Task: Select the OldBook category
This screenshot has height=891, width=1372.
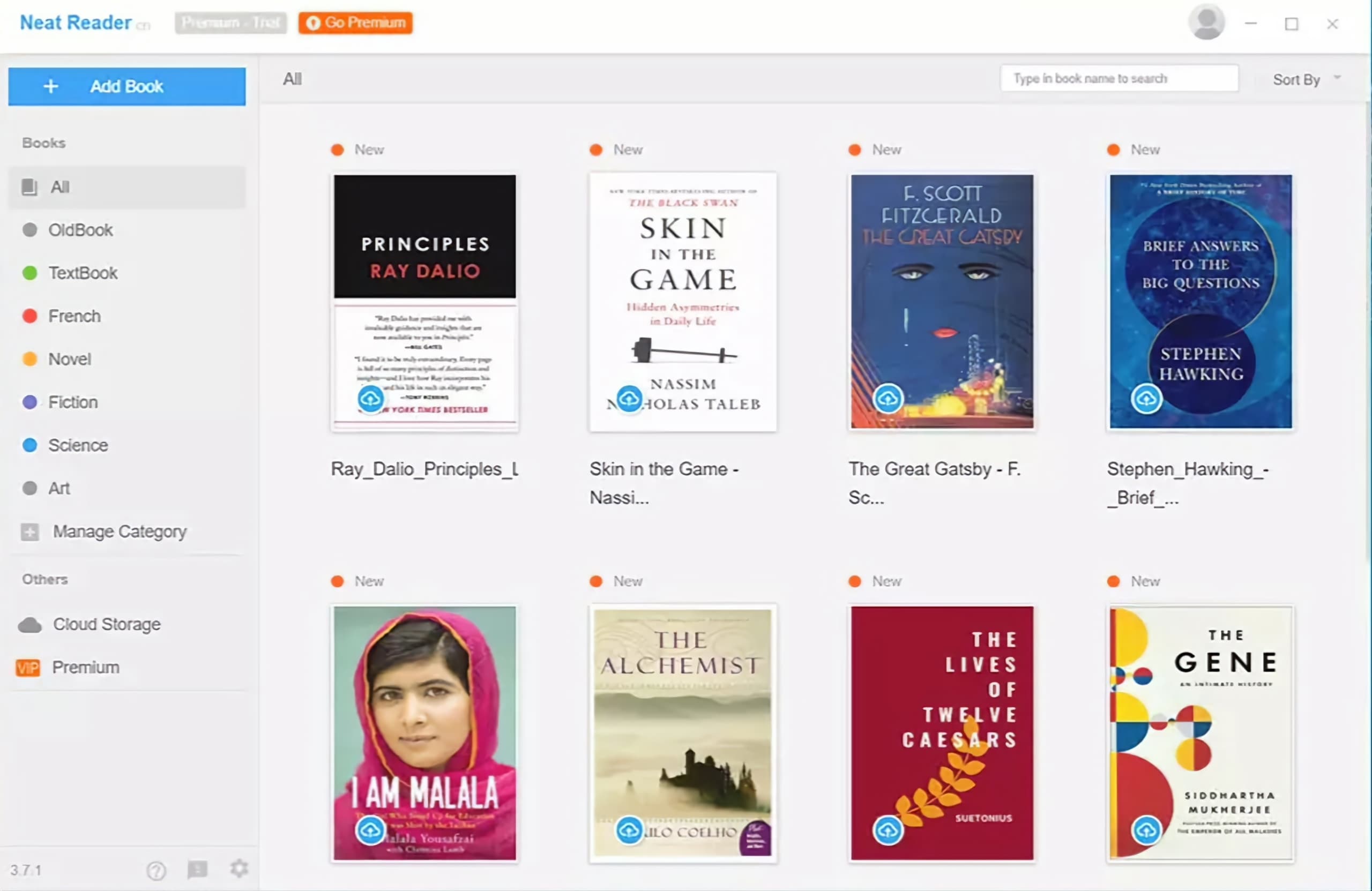Action: pos(127,230)
